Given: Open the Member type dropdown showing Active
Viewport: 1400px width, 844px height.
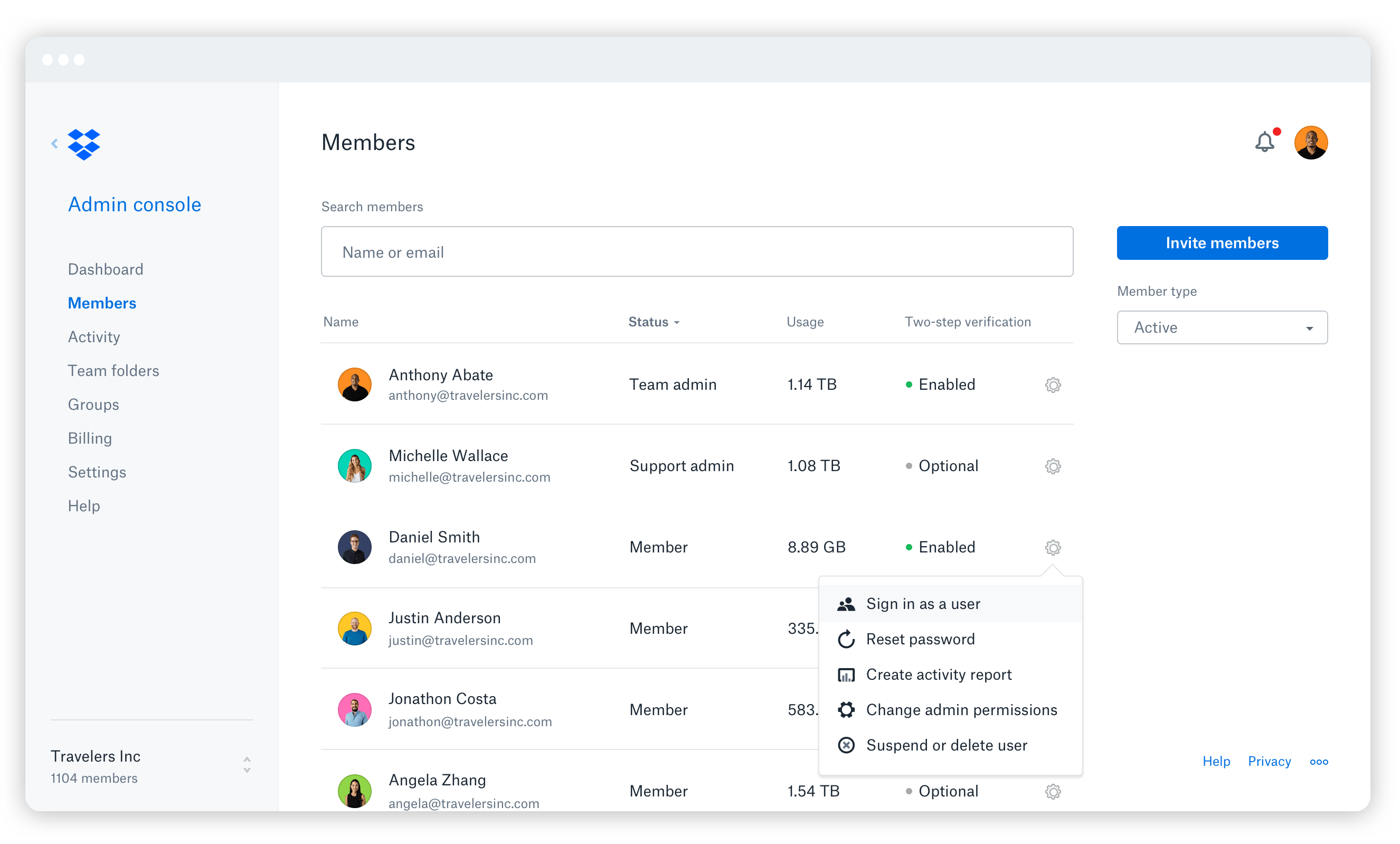Looking at the screenshot, I should (x=1222, y=327).
